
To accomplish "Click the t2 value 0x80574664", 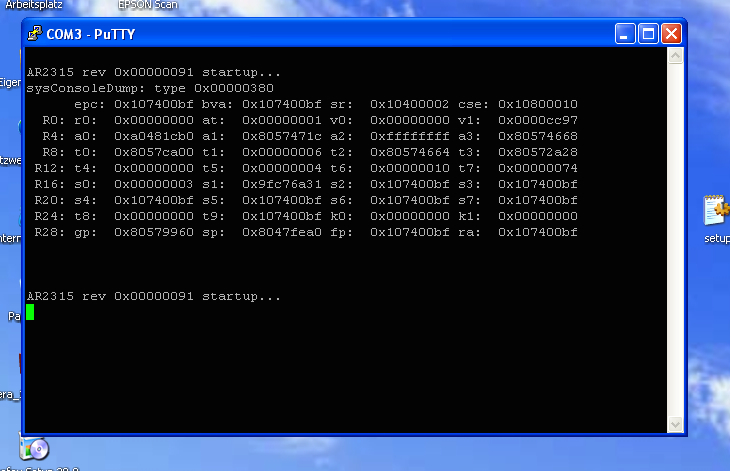I will (409, 152).
